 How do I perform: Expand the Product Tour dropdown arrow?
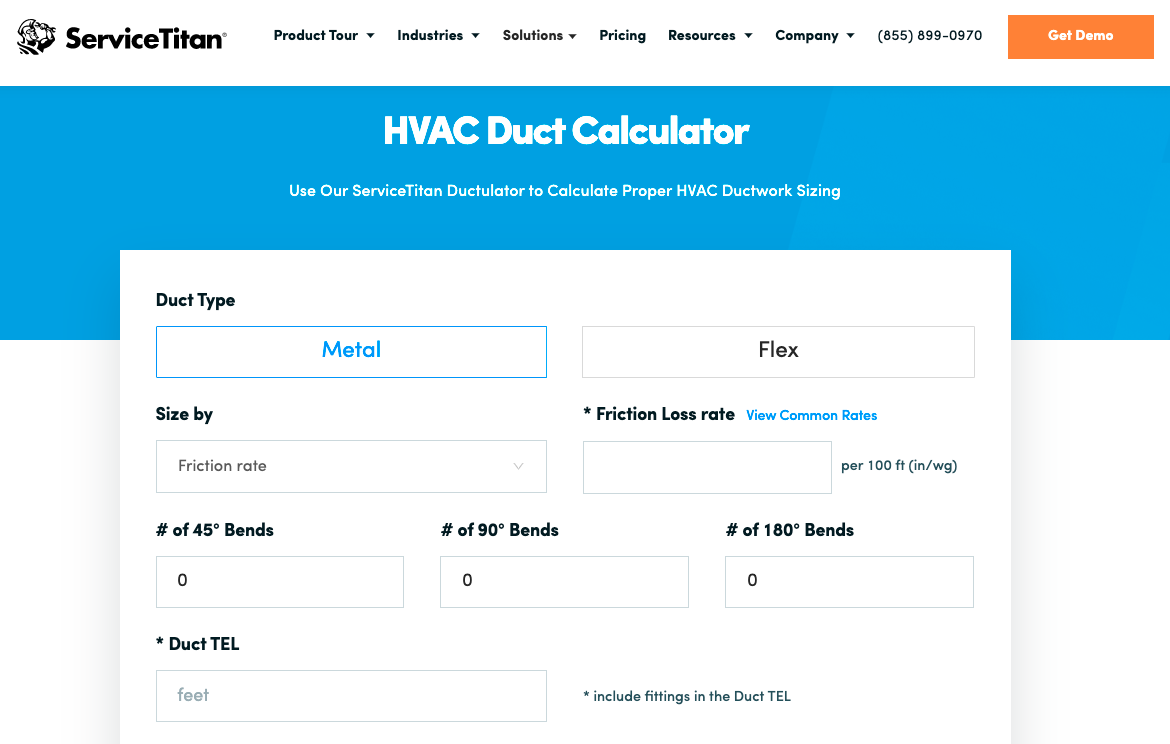[371, 35]
